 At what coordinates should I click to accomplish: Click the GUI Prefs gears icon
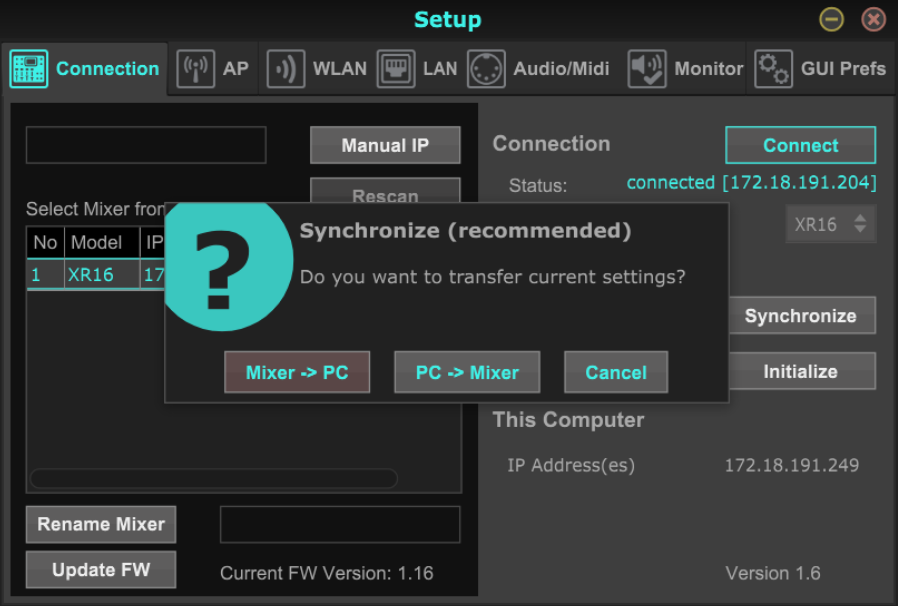click(773, 69)
